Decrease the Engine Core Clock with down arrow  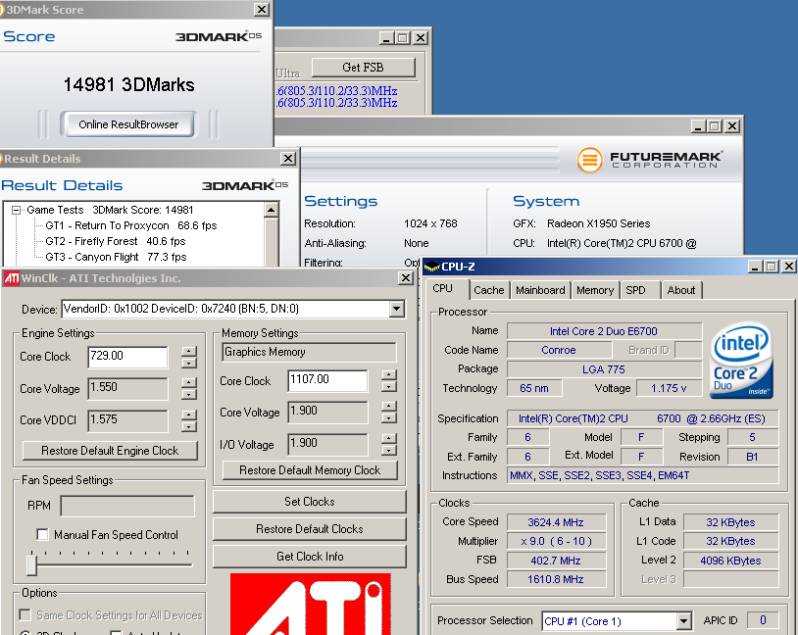[x=189, y=363]
